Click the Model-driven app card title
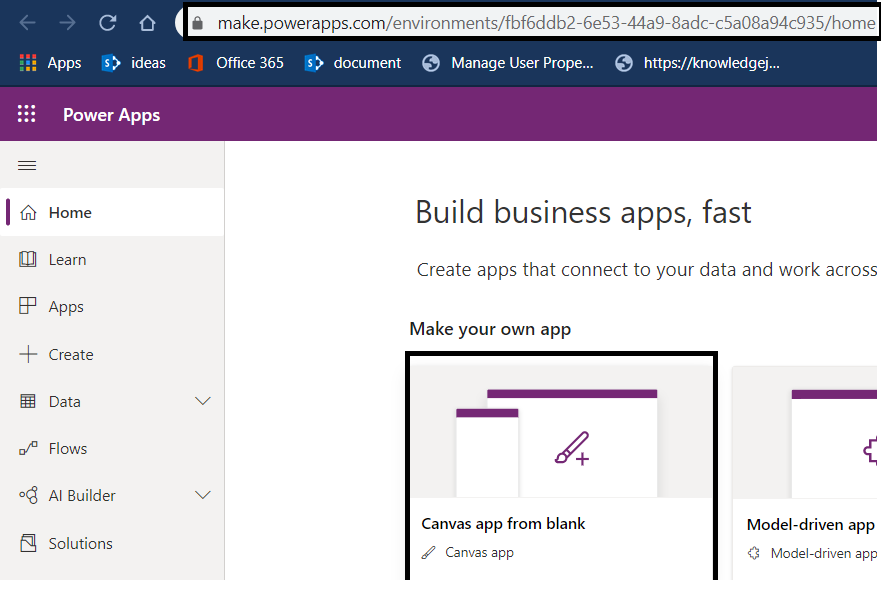 click(810, 525)
